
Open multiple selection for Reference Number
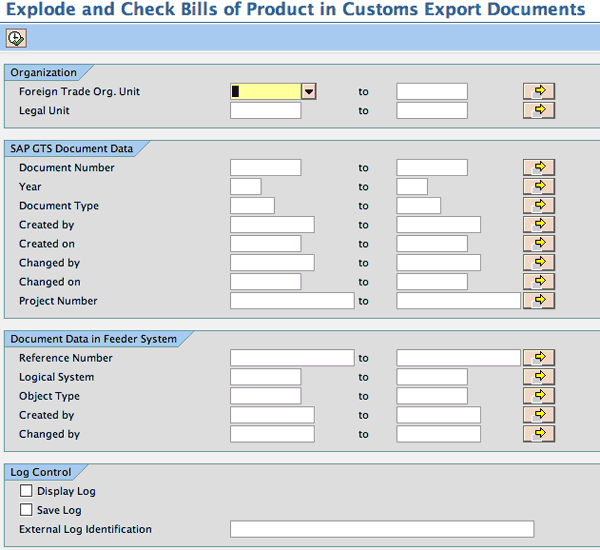click(x=539, y=357)
